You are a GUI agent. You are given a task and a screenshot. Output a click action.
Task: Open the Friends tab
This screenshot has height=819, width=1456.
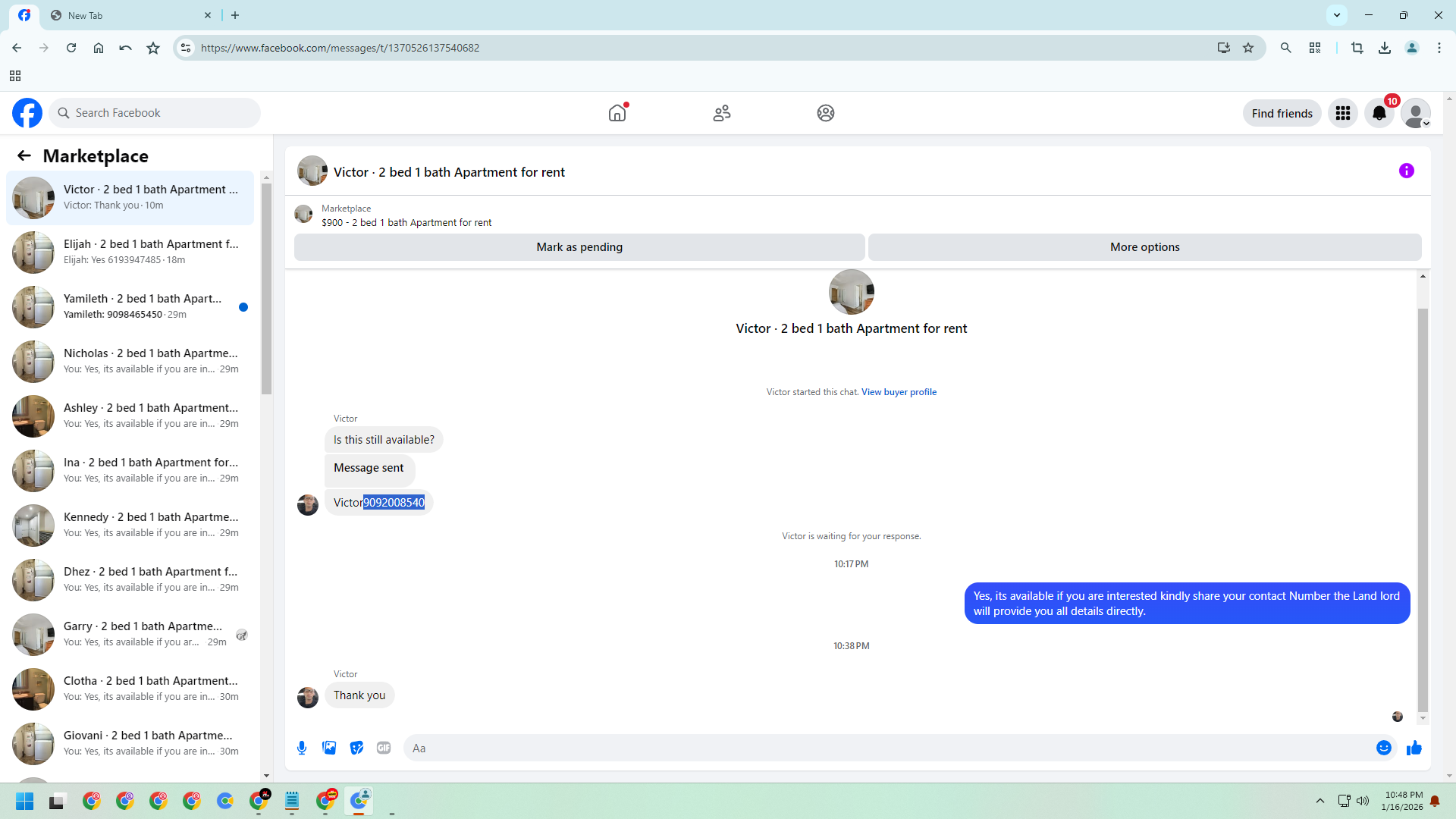(x=721, y=114)
